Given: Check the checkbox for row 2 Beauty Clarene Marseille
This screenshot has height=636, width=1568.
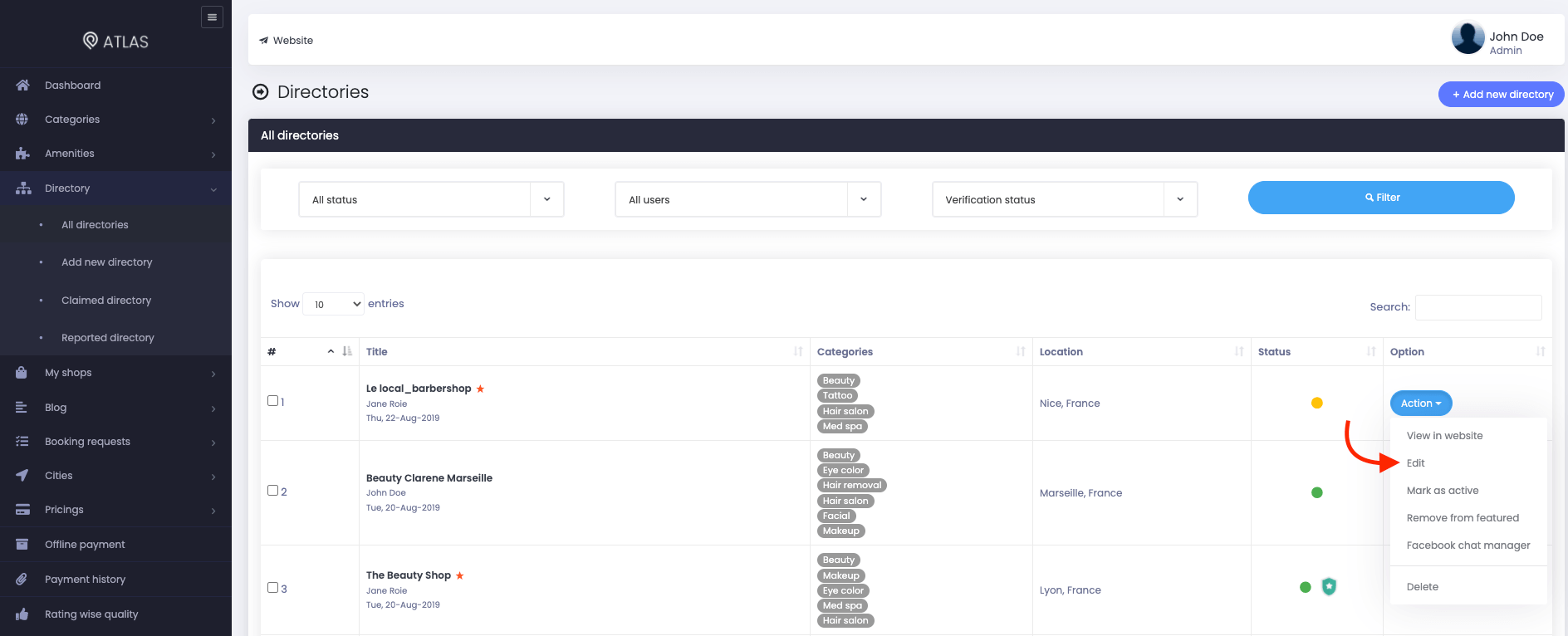Looking at the screenshot, I should pos(272,490).
